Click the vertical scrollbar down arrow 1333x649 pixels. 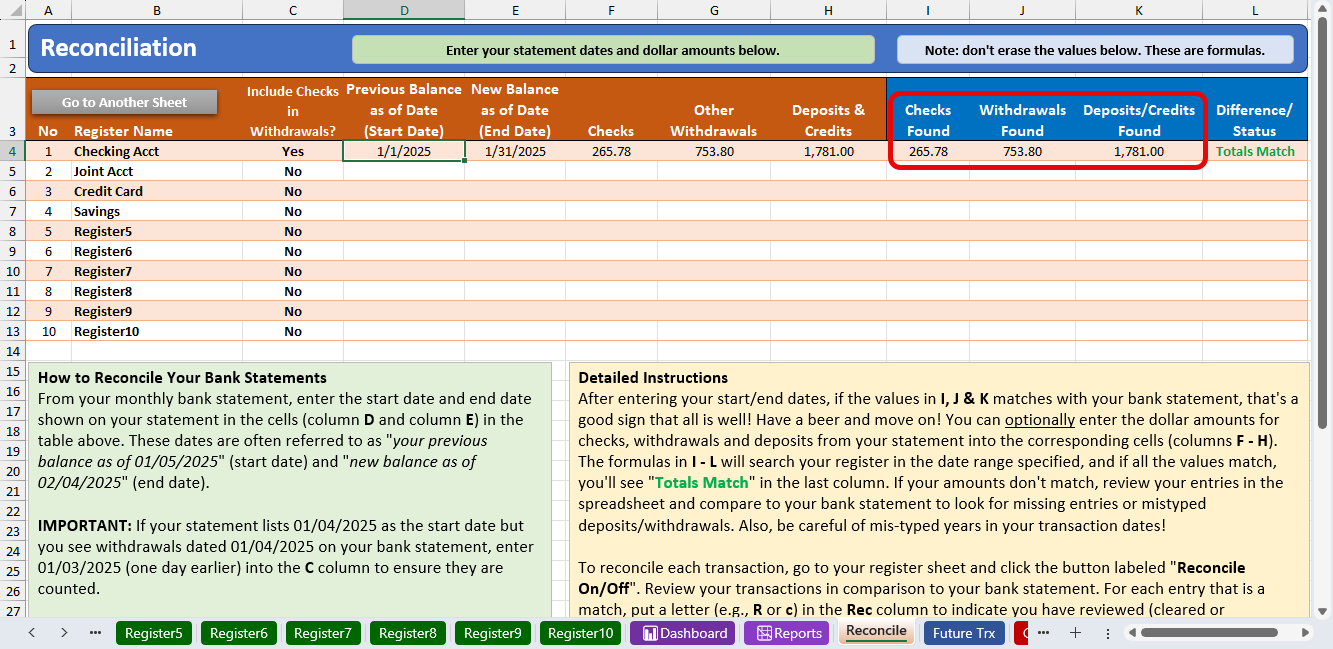(x=1322, y=611)
